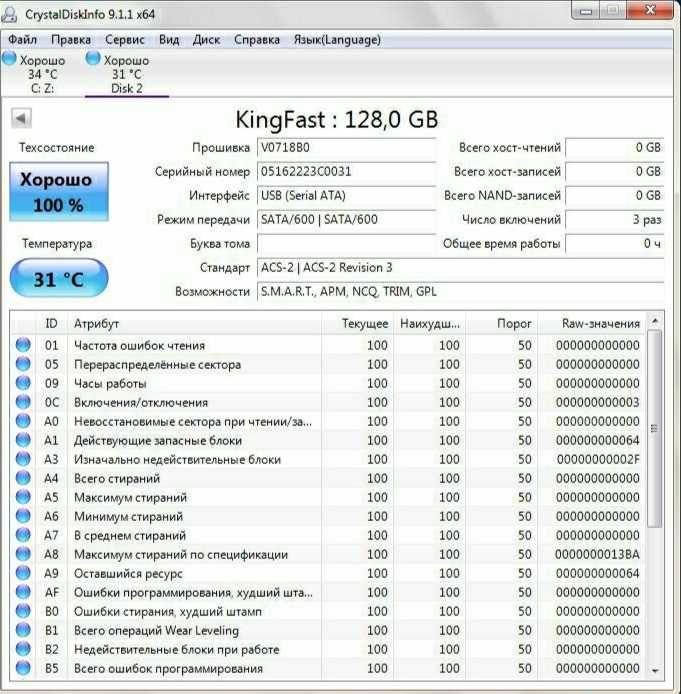Click the serial number field 05162223C0031
Image resolution: width=681 pixels, height=694 pixels.
[346, 172]
